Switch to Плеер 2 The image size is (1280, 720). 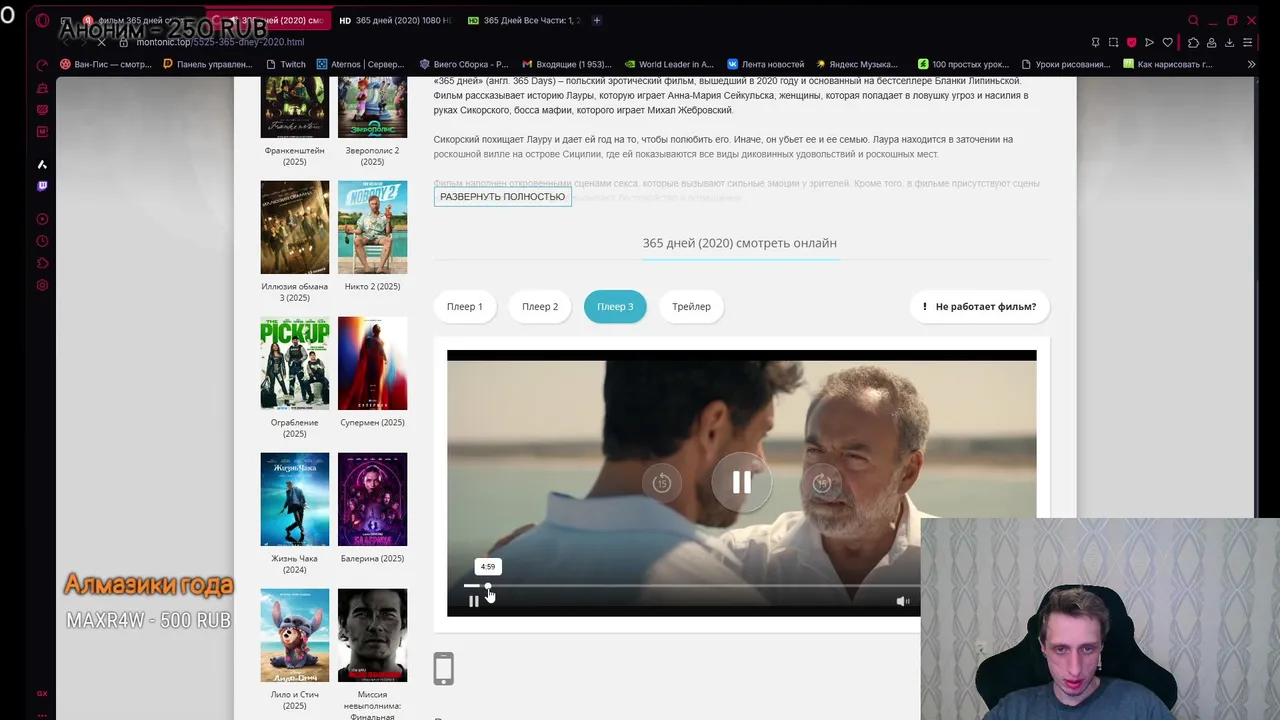540,306
